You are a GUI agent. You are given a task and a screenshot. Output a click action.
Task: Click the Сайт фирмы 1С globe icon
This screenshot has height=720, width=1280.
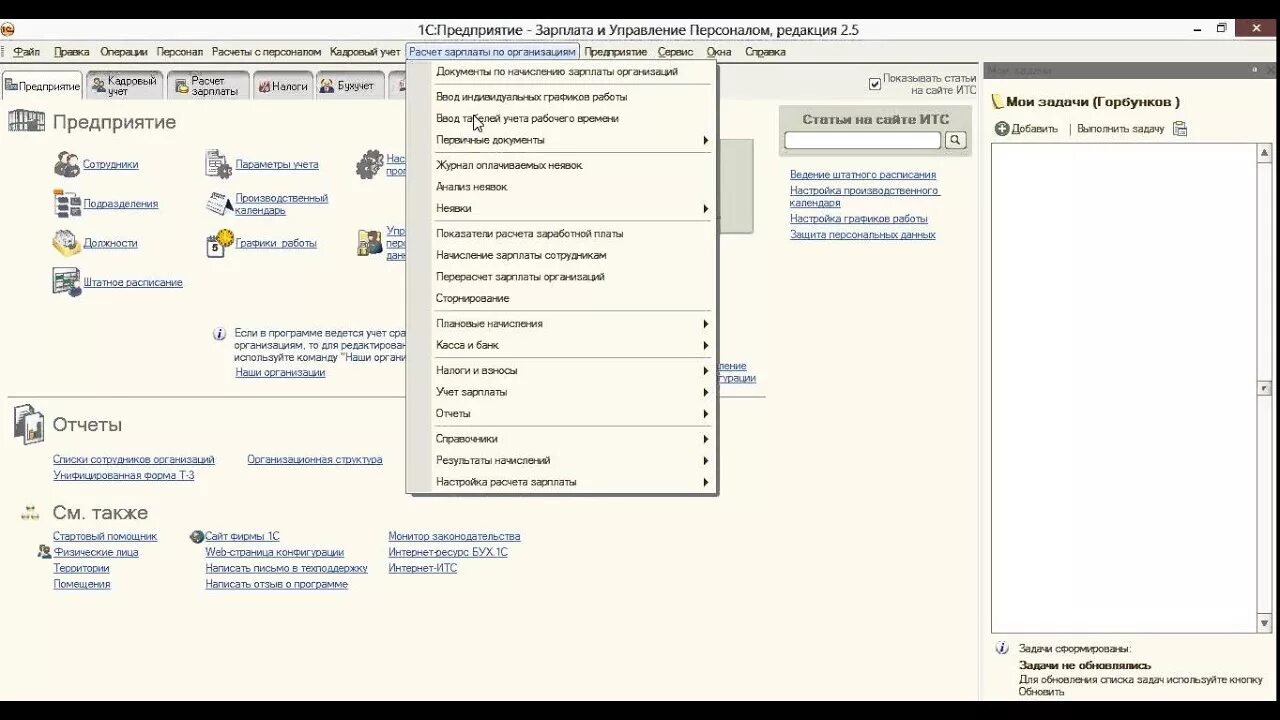pos(197,537)
